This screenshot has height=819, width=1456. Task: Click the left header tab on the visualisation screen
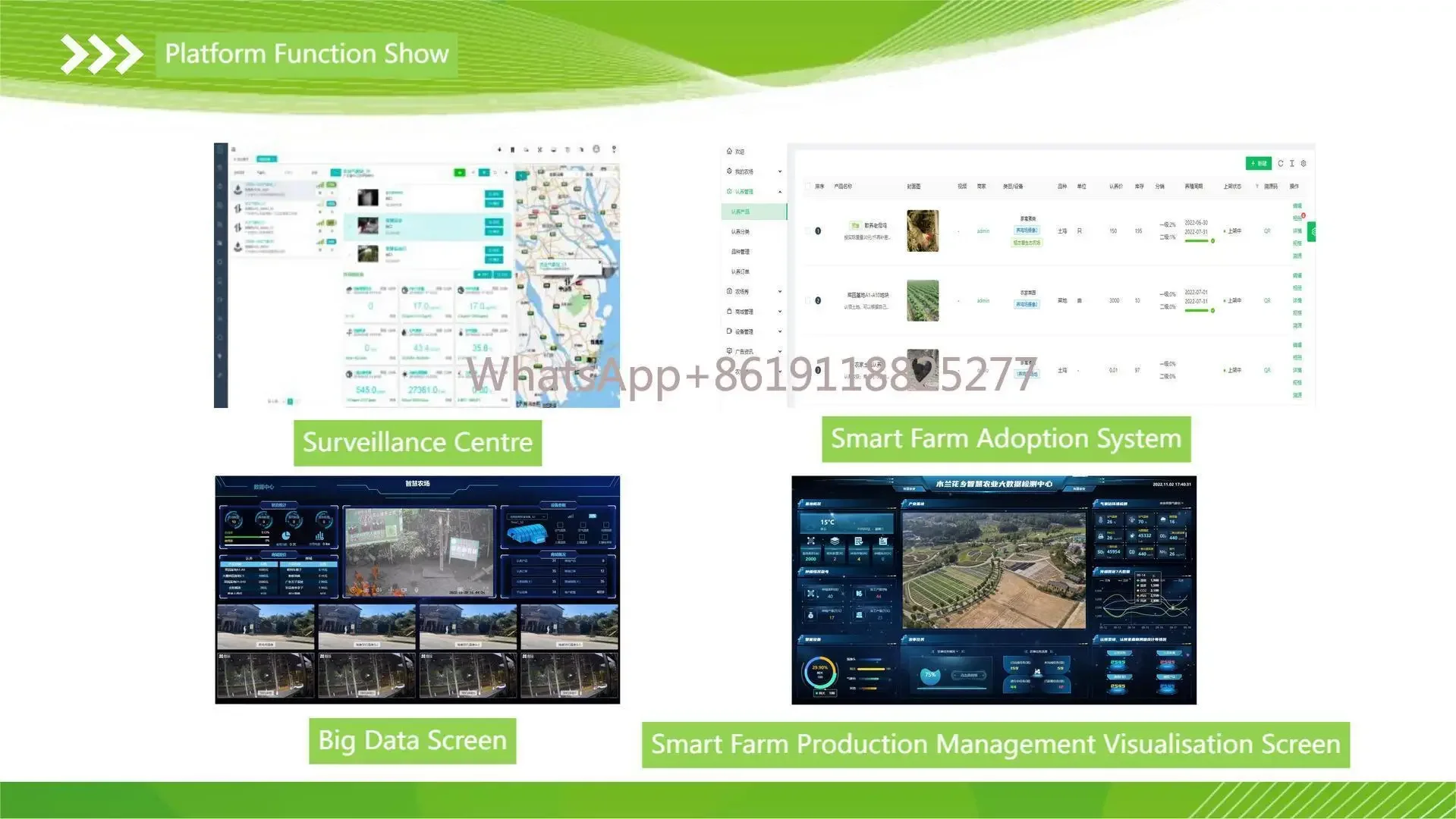(x=908, y=489)
